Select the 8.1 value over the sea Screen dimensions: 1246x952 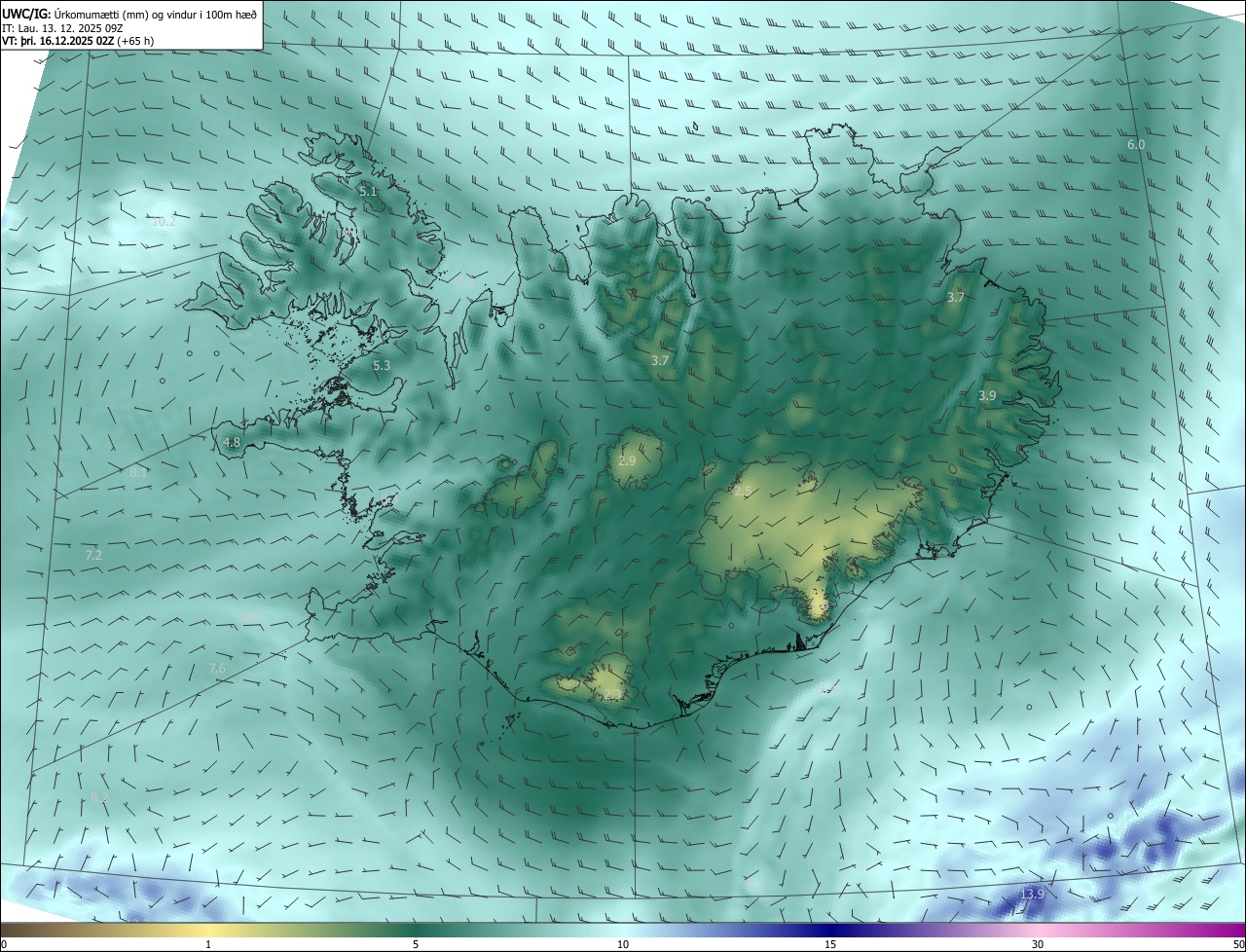(x=137, y=472)
